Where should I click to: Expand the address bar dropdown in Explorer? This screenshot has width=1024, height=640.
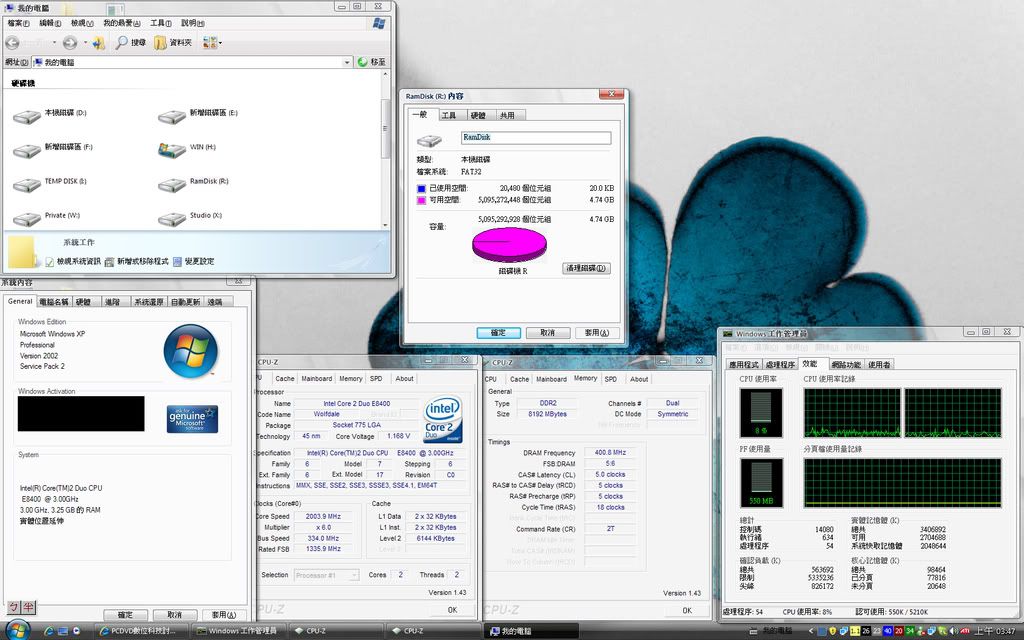(x=347, y=62)
